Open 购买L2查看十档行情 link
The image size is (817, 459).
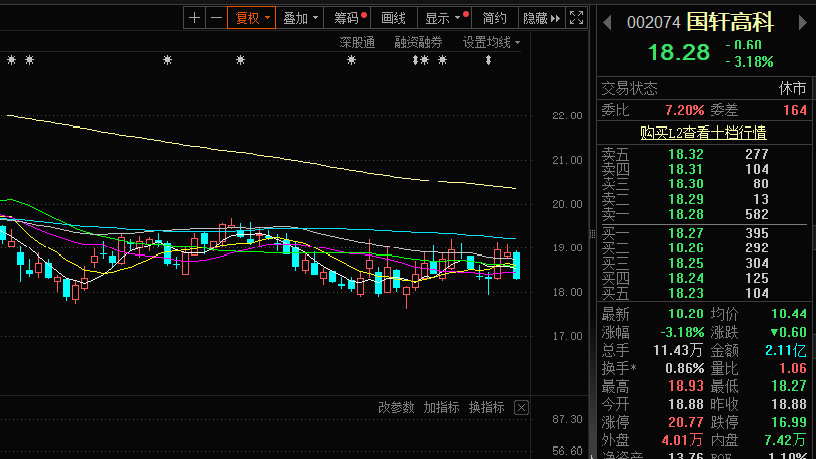[703, 133]
